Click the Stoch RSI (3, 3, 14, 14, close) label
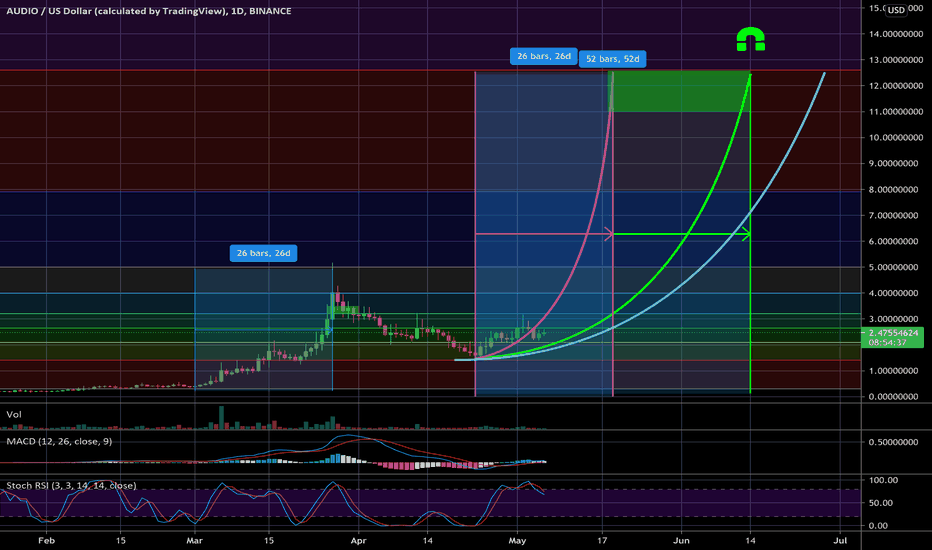Image resolution: width=932 pixels, height=550 pixels. tap(71, 485)
